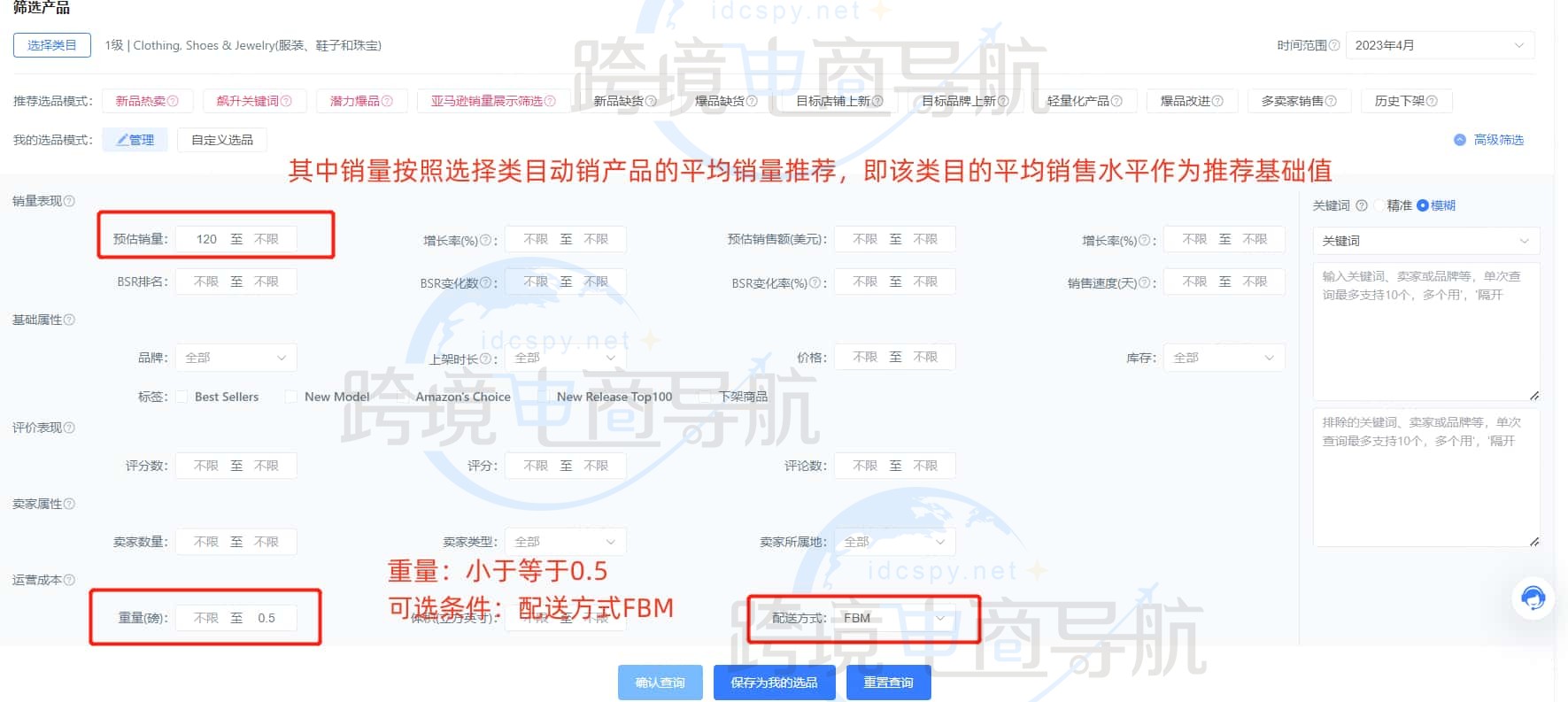
Task: Click the BSR排名 minimum input field
Action: [x=205, y=282]
